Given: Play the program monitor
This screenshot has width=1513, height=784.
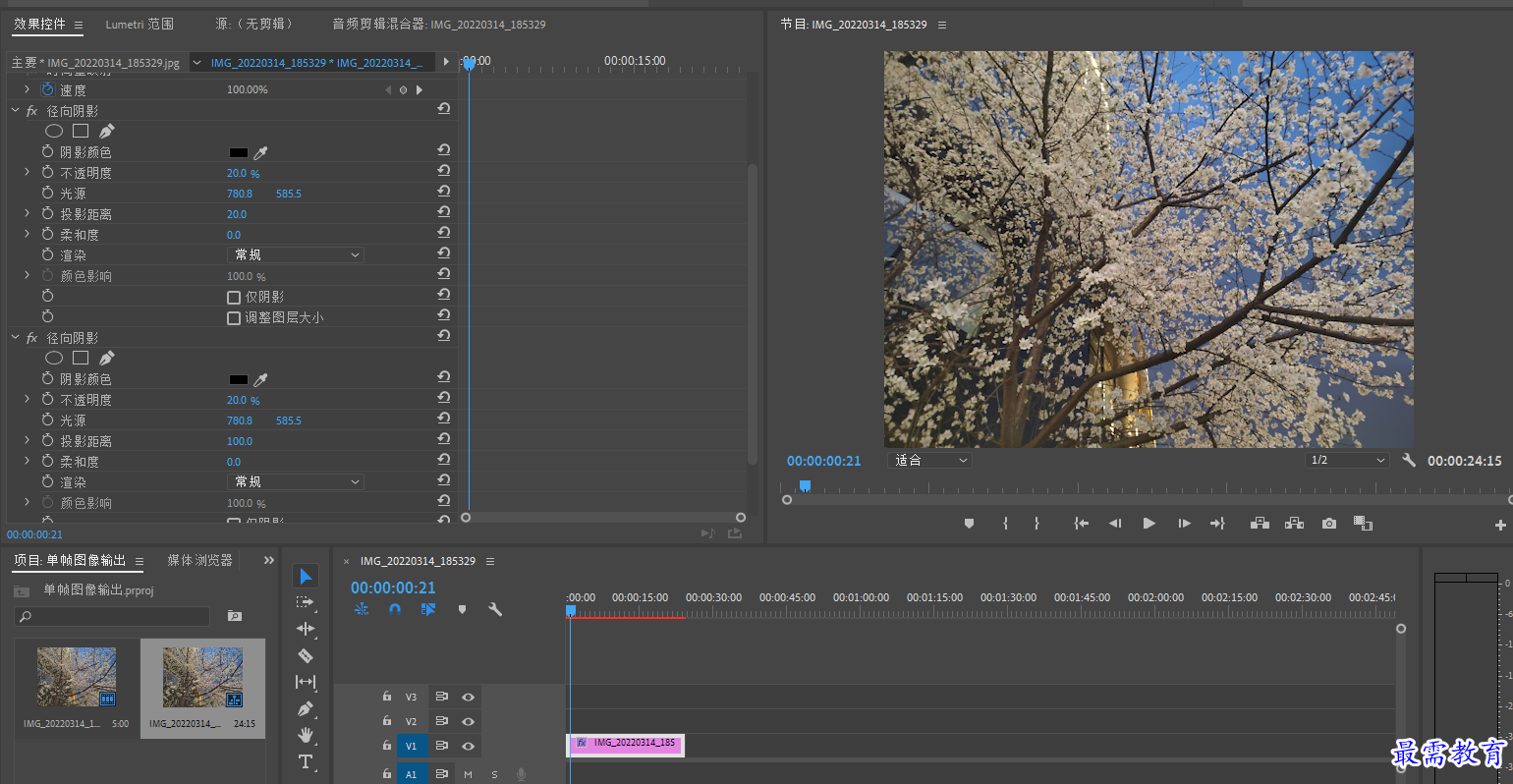Looking at the screenshot, I should click(x=1149, y=524).
